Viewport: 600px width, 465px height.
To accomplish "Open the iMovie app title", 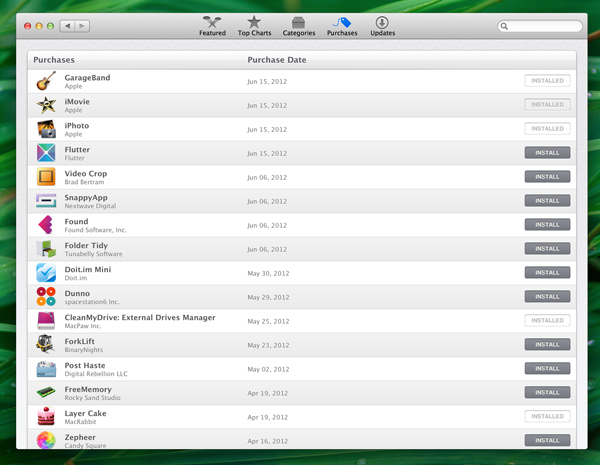I will [x=77, y=102].
